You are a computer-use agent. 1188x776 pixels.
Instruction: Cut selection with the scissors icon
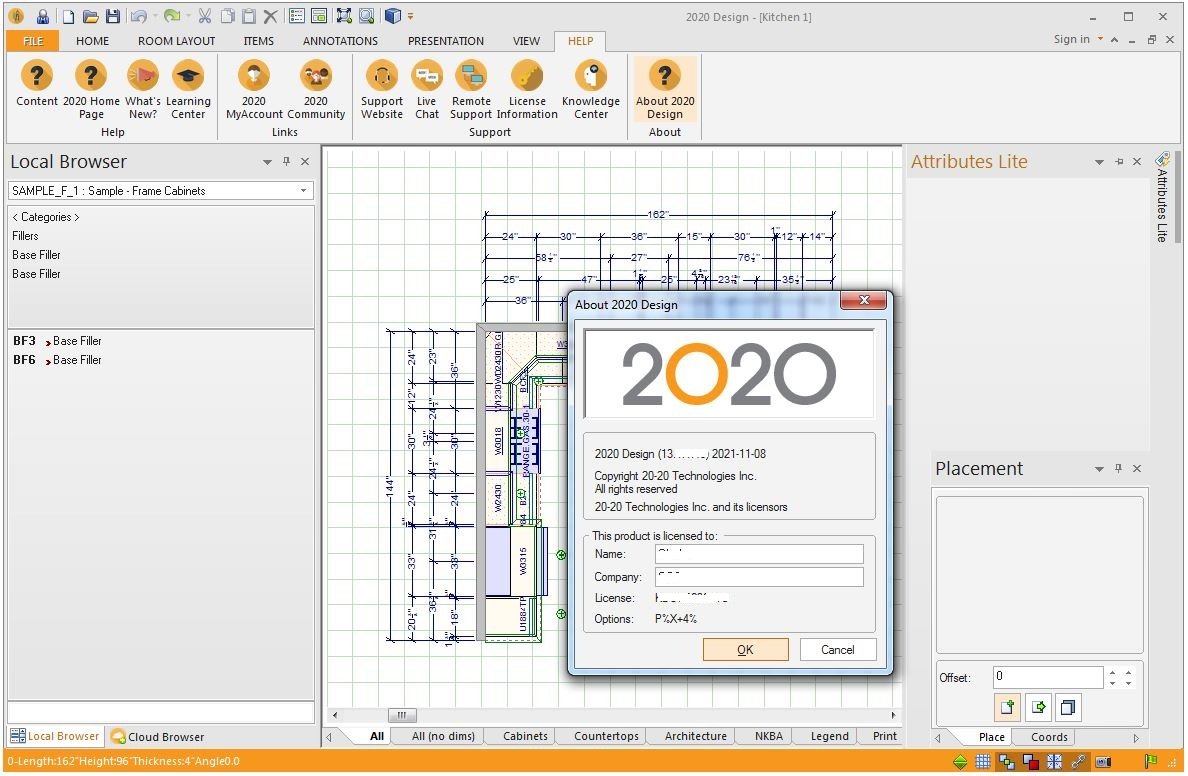pyautogui.click(x=205, y=16)
